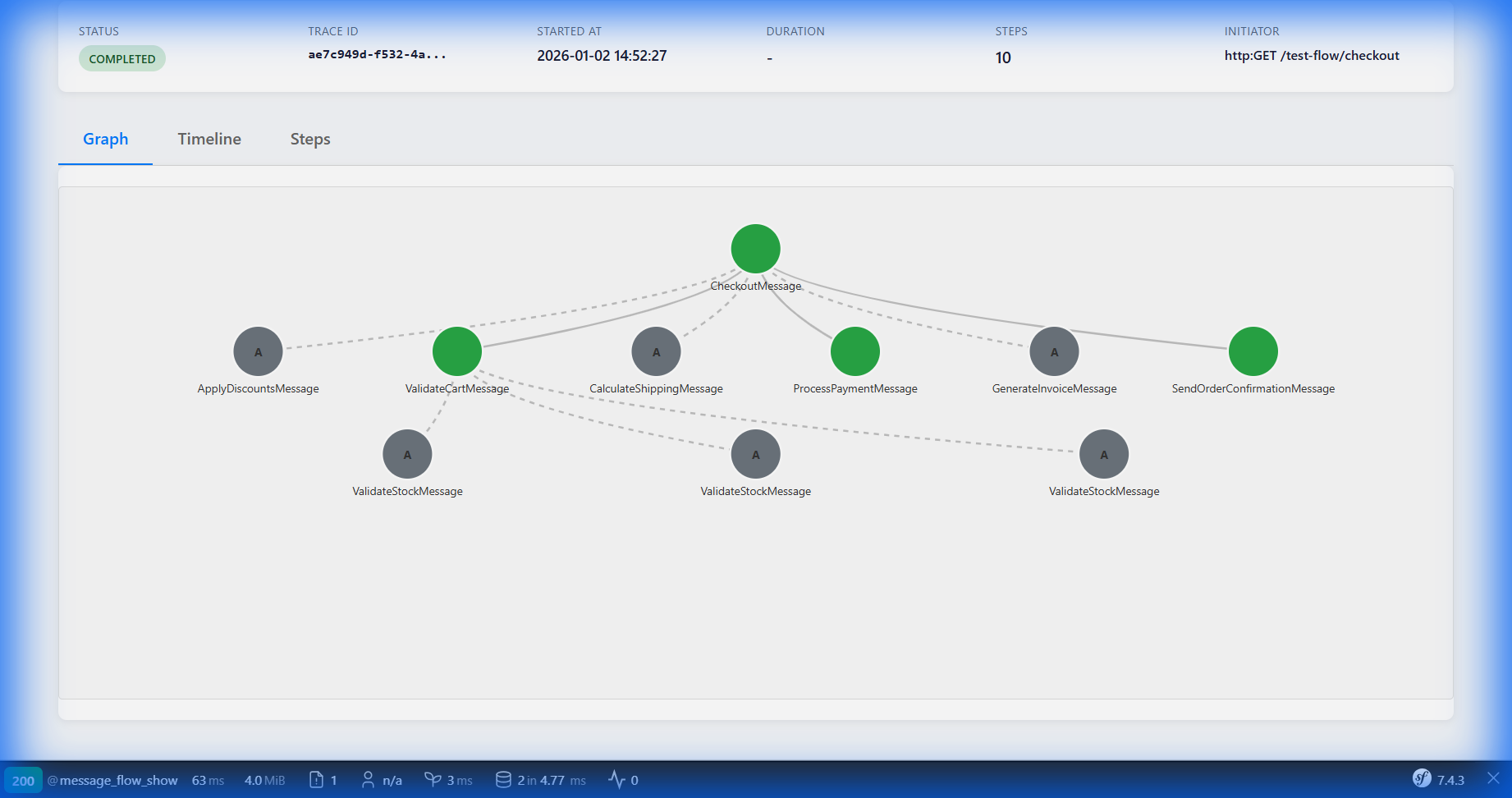Click the middle ValidateStockMessage node
1512x798 pixels.
(x=754, y=453)
